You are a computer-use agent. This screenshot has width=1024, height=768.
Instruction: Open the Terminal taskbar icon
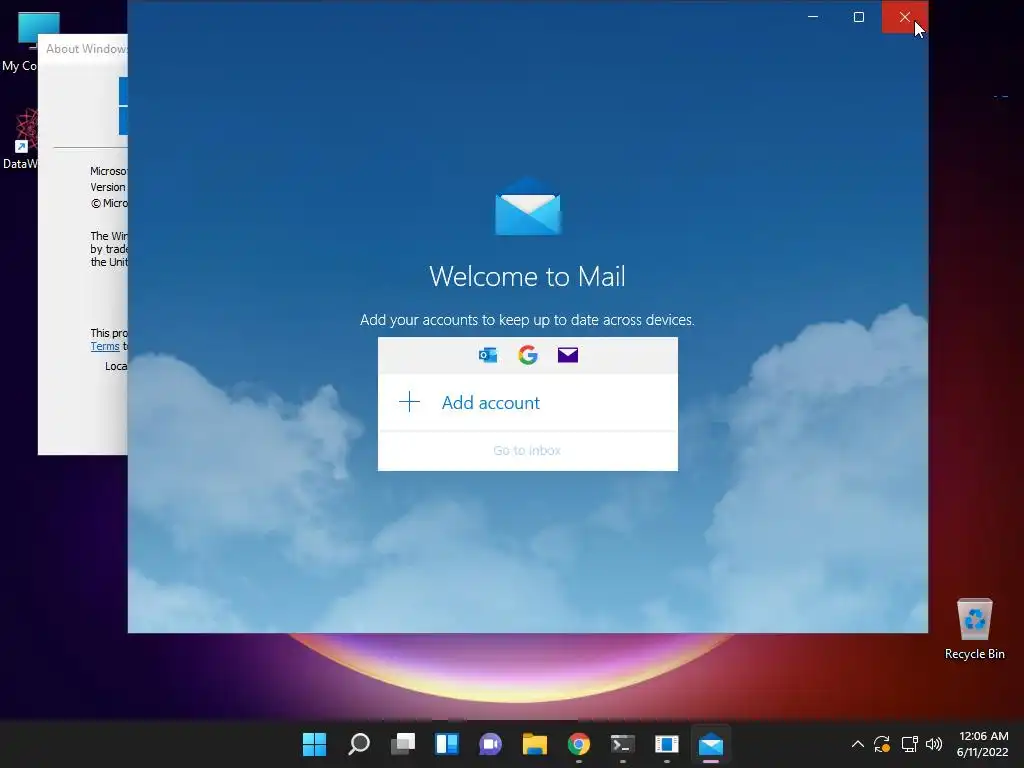(x=622, y=743)
